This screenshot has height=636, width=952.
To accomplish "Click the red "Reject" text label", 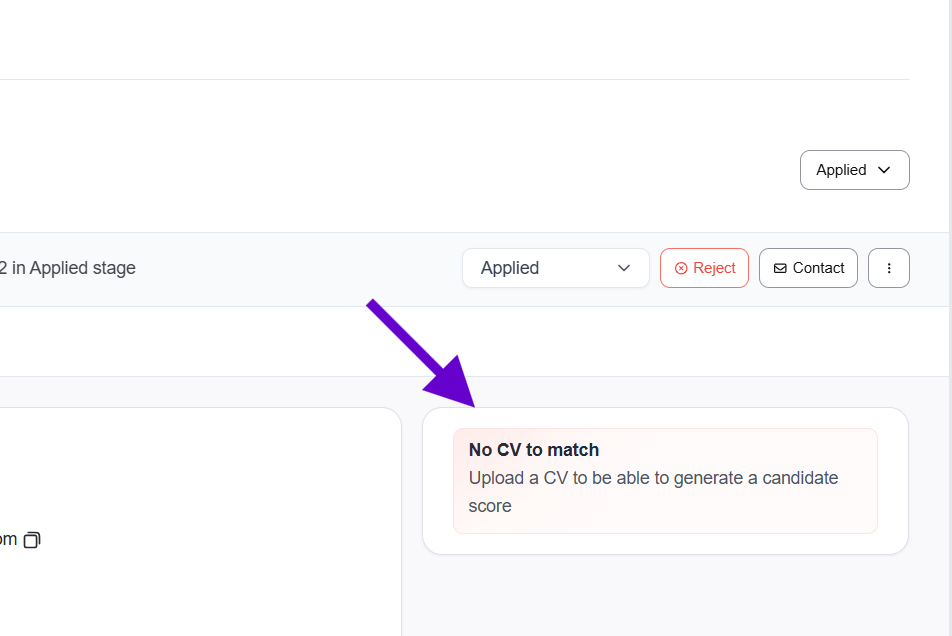I will pos(714,268).
